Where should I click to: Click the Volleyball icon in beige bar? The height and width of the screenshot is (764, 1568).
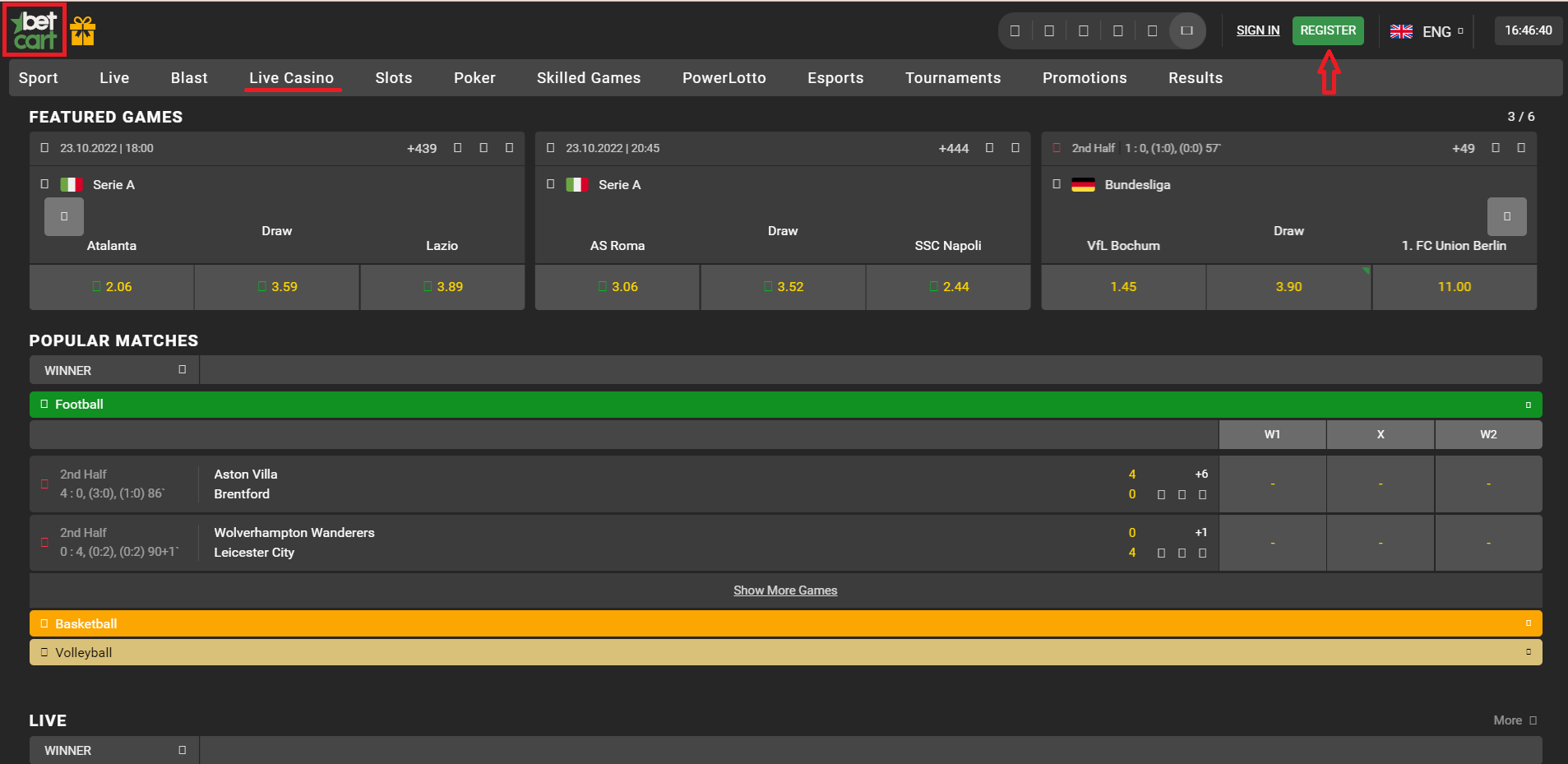(44, 652)
